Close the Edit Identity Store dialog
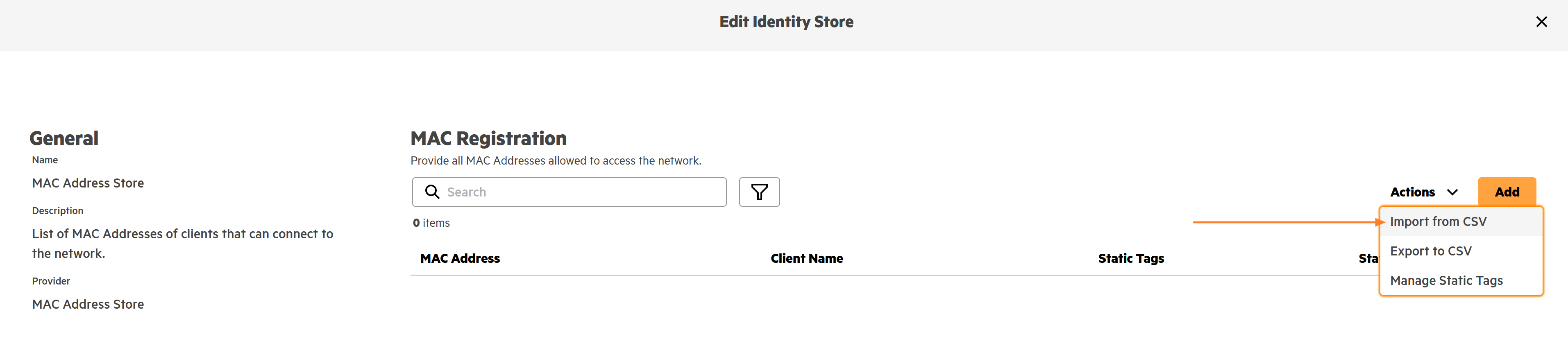Viewport: 1568px width, 341px height. coord(1541,22)
